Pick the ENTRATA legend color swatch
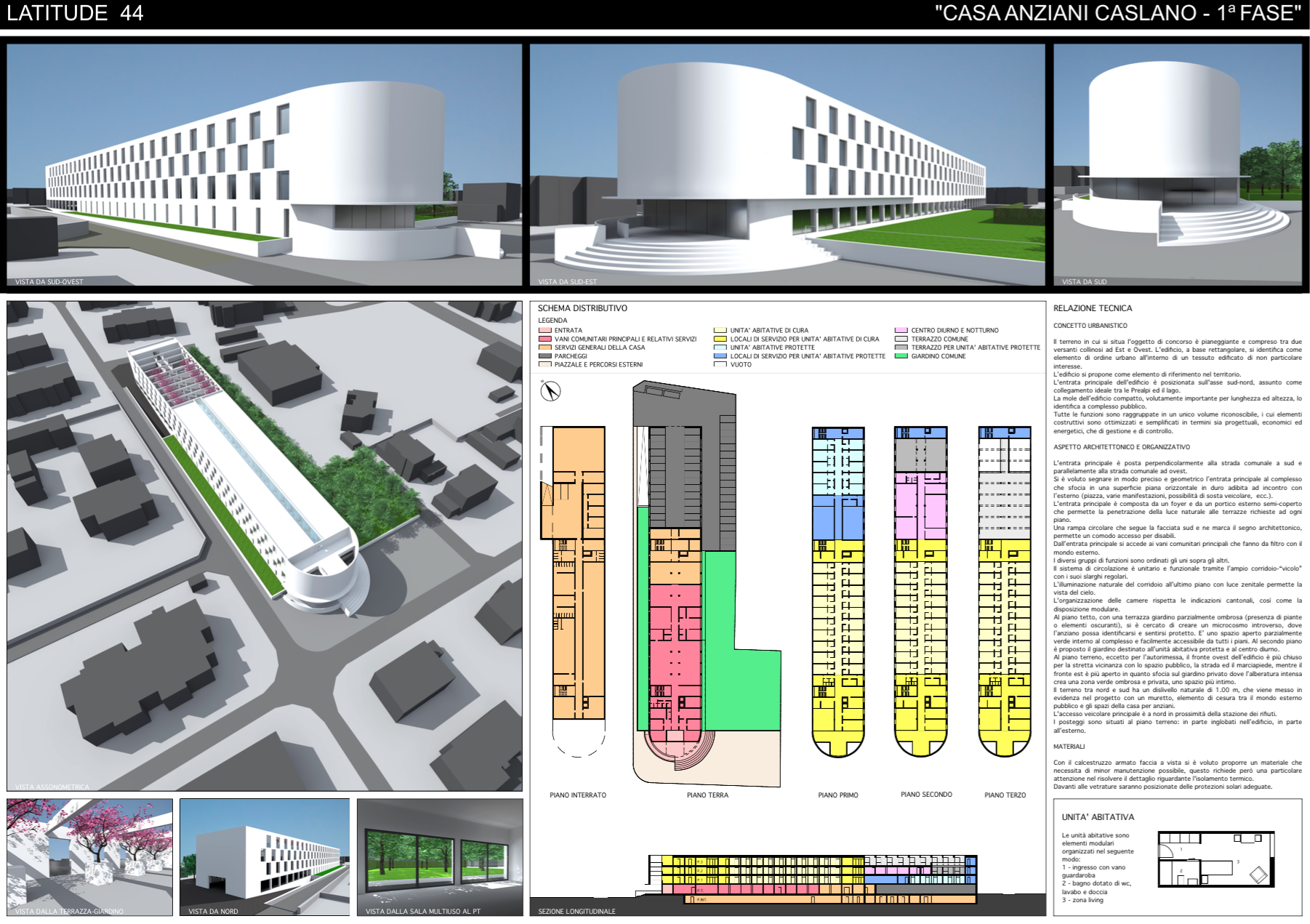The width and height of the screenshot is (1310, 924). point(545,331)
